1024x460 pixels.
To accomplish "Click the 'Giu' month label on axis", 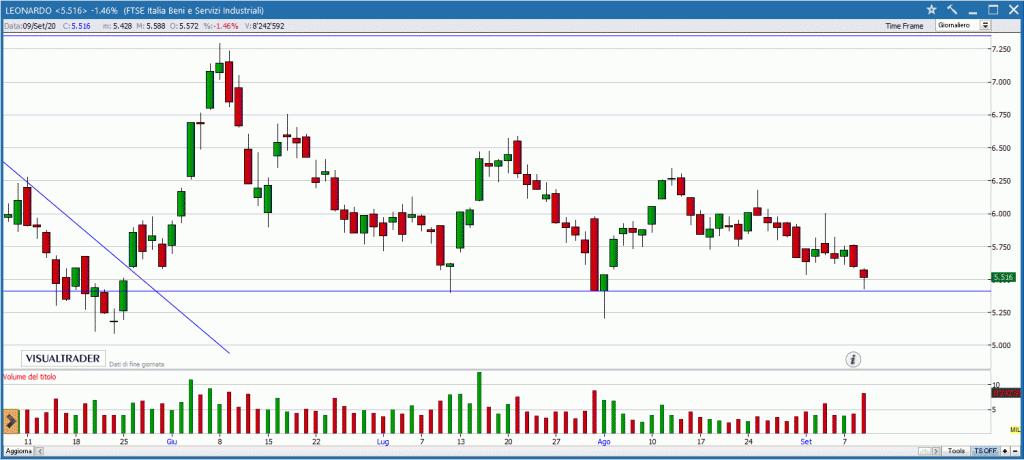I will point(172,442).
